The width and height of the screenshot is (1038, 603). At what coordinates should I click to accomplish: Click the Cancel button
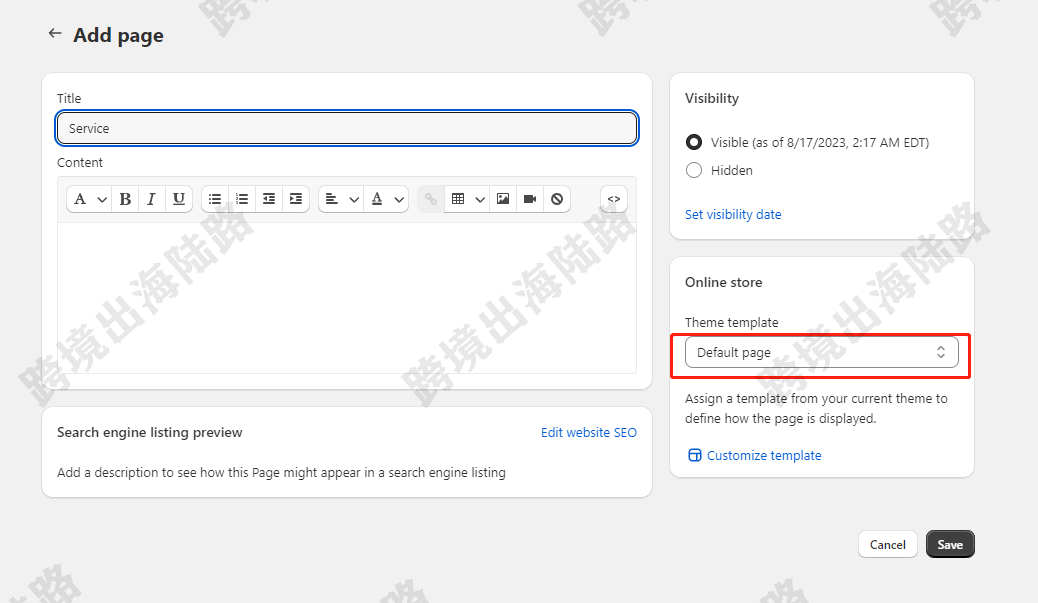[888, 544]
